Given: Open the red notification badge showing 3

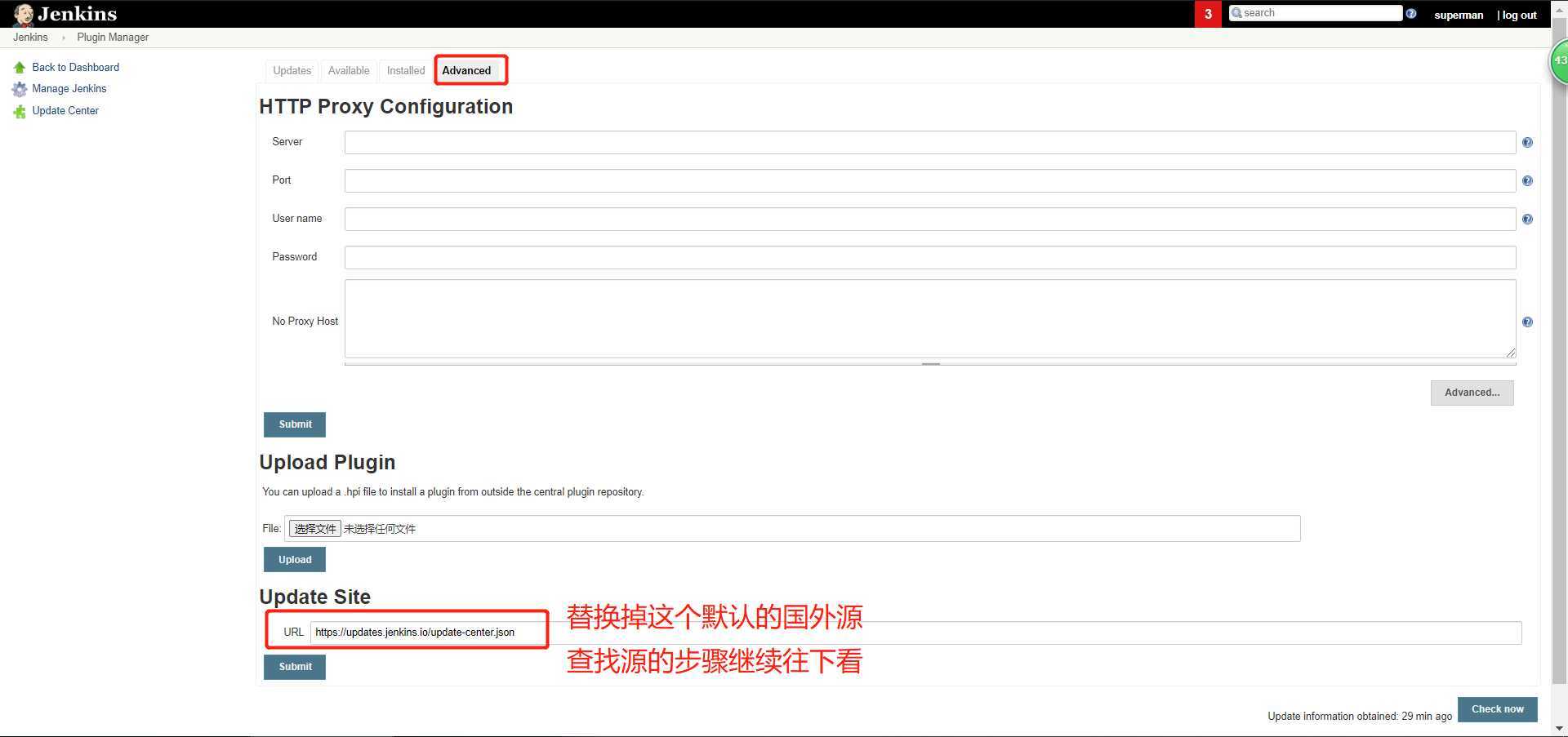Looking at the screenshot, I should click(1208, 14).
